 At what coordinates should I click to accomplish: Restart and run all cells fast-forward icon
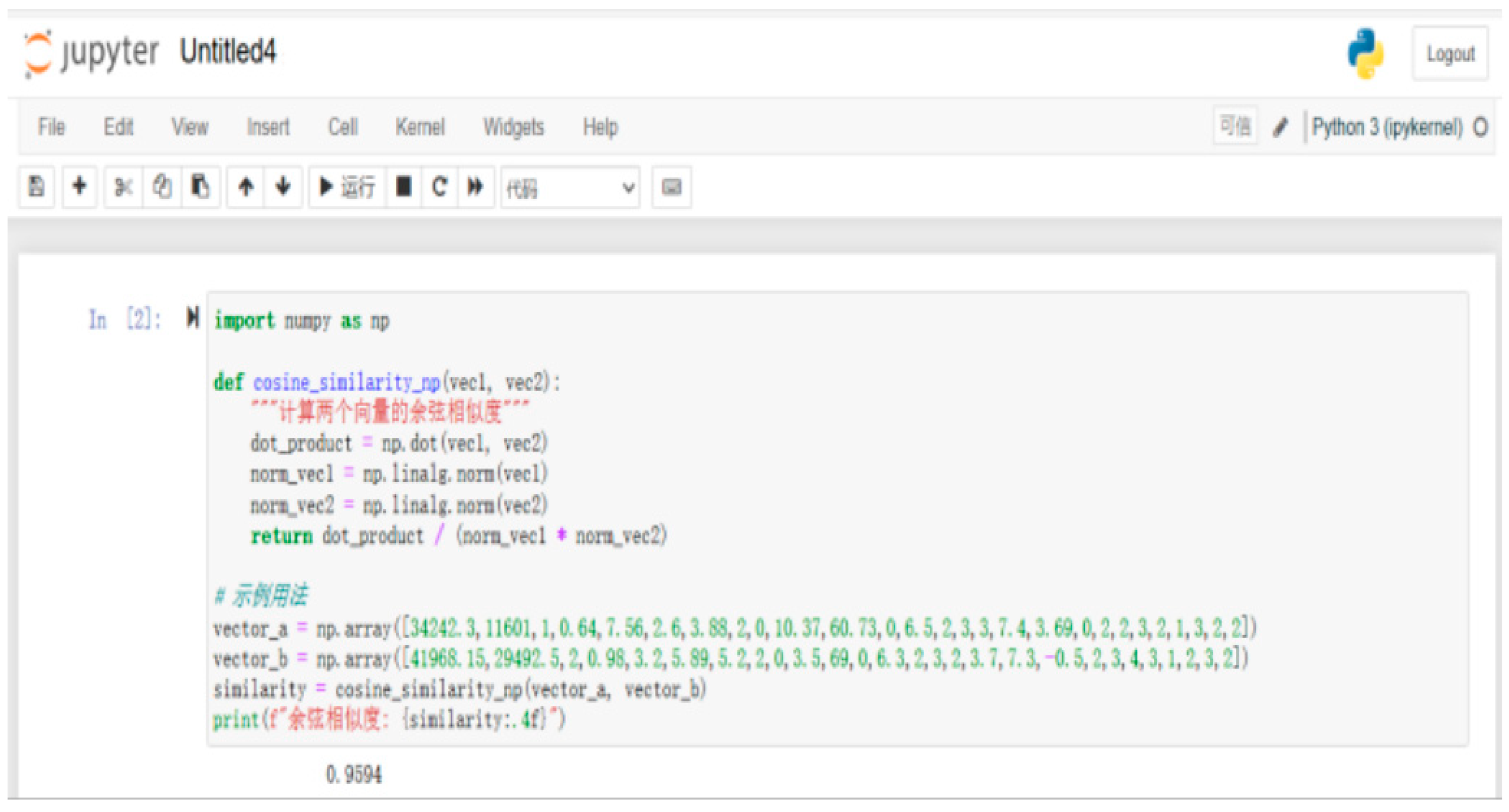(x=475, y=188)
